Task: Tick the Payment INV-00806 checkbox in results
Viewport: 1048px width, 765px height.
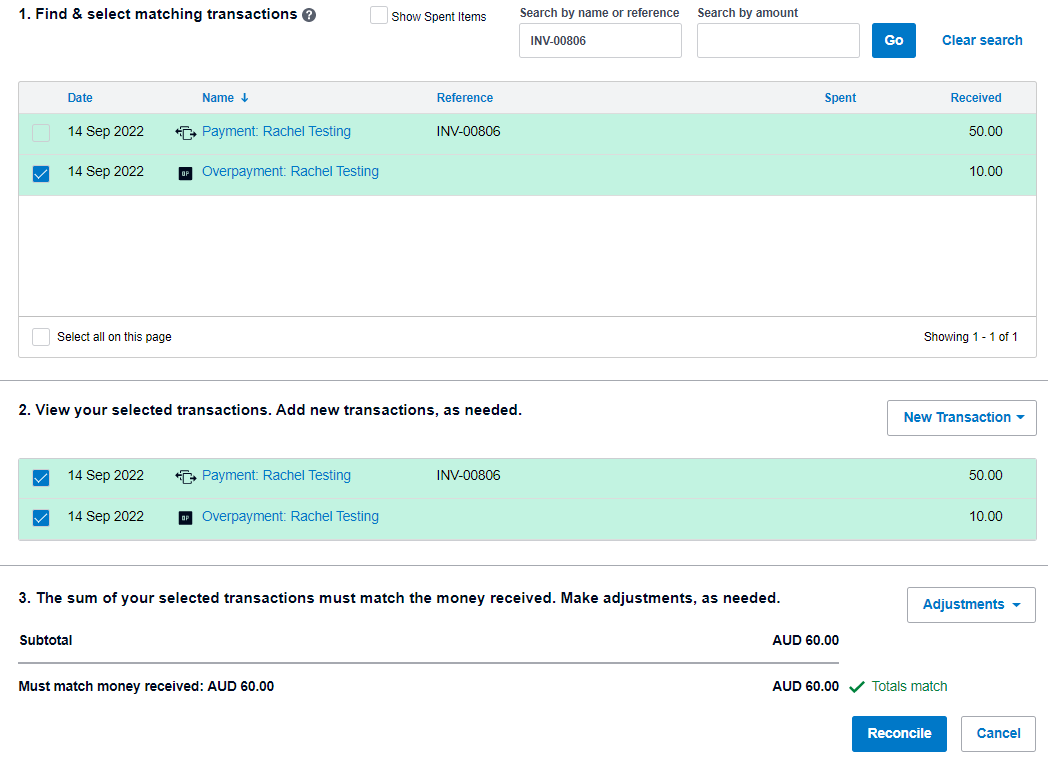Action: click(41, 132)
